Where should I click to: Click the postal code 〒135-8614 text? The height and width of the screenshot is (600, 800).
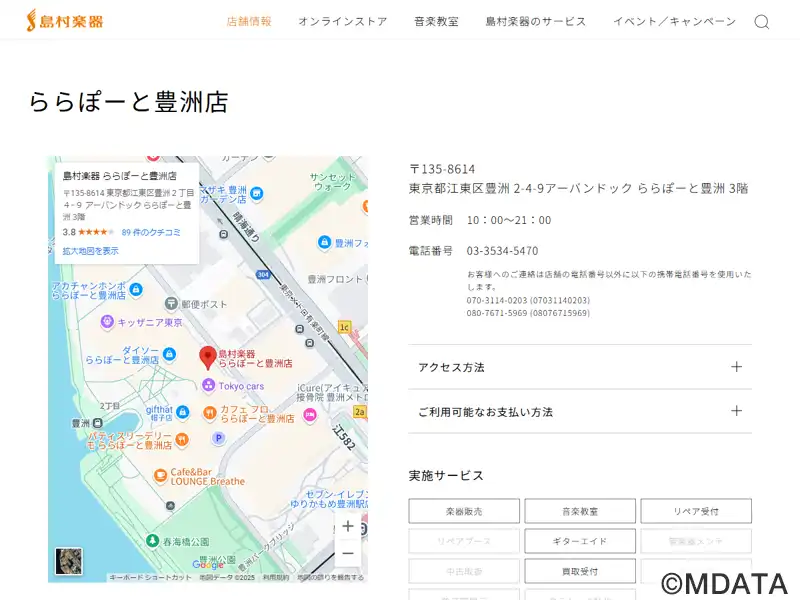pyautogui.click(x=442, y=169)
